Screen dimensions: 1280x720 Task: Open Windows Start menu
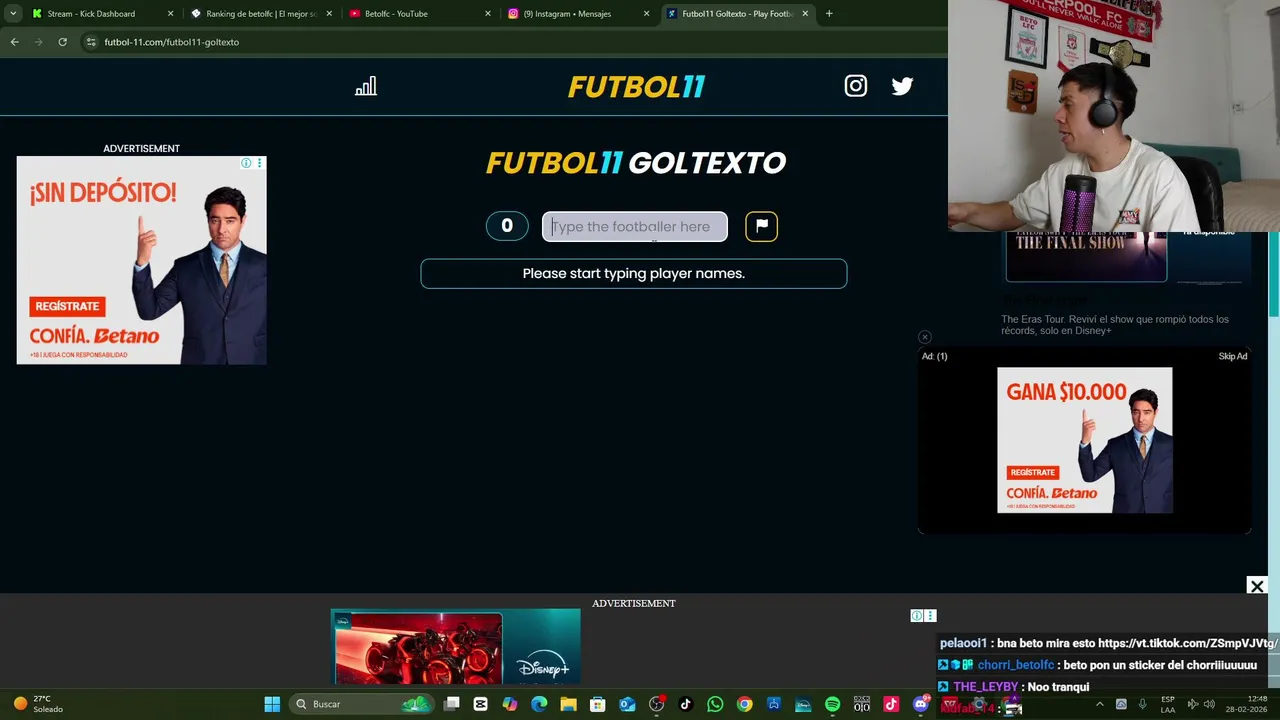click(272, 704)
